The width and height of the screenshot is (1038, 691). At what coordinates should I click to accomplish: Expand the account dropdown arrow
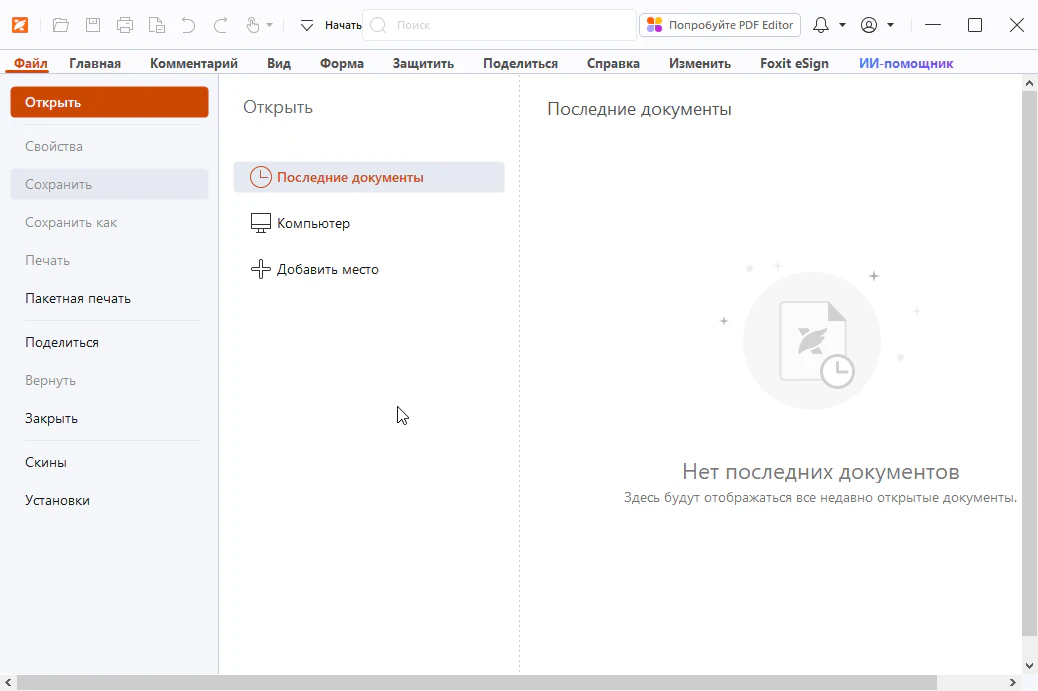[x=890, y=25]
